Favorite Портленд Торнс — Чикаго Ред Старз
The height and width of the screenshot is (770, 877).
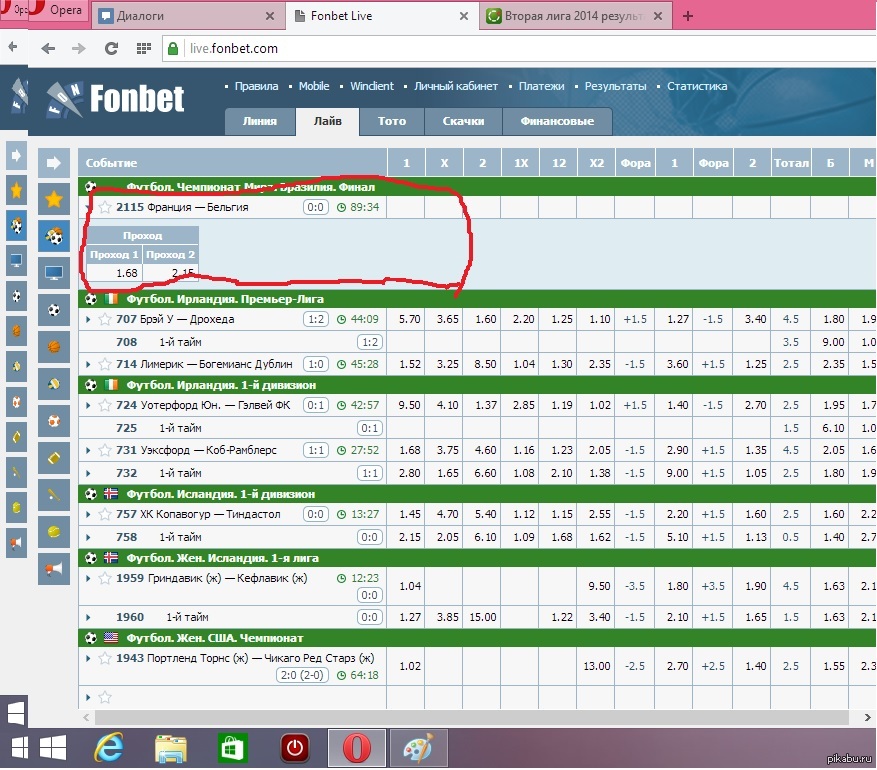coord(105,658)
